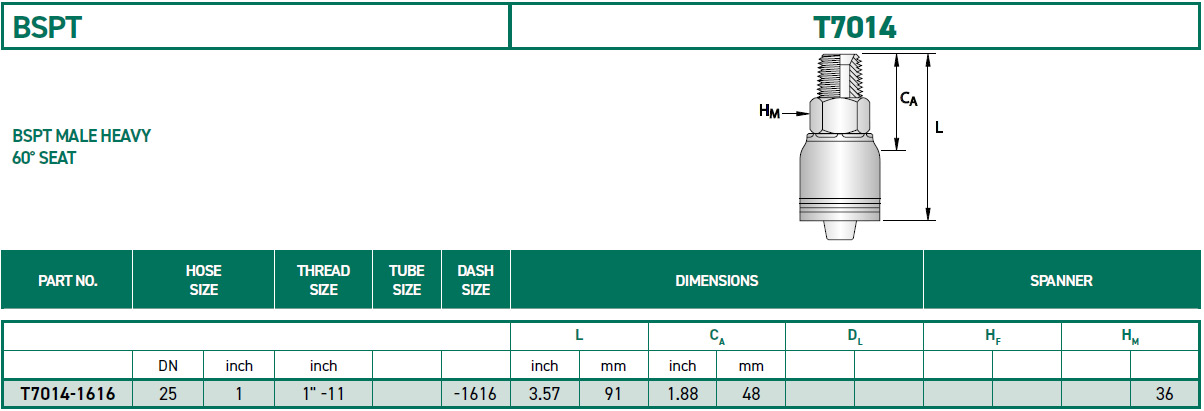
Task: Click the DN unit label
Action: [x=168, y=367]
